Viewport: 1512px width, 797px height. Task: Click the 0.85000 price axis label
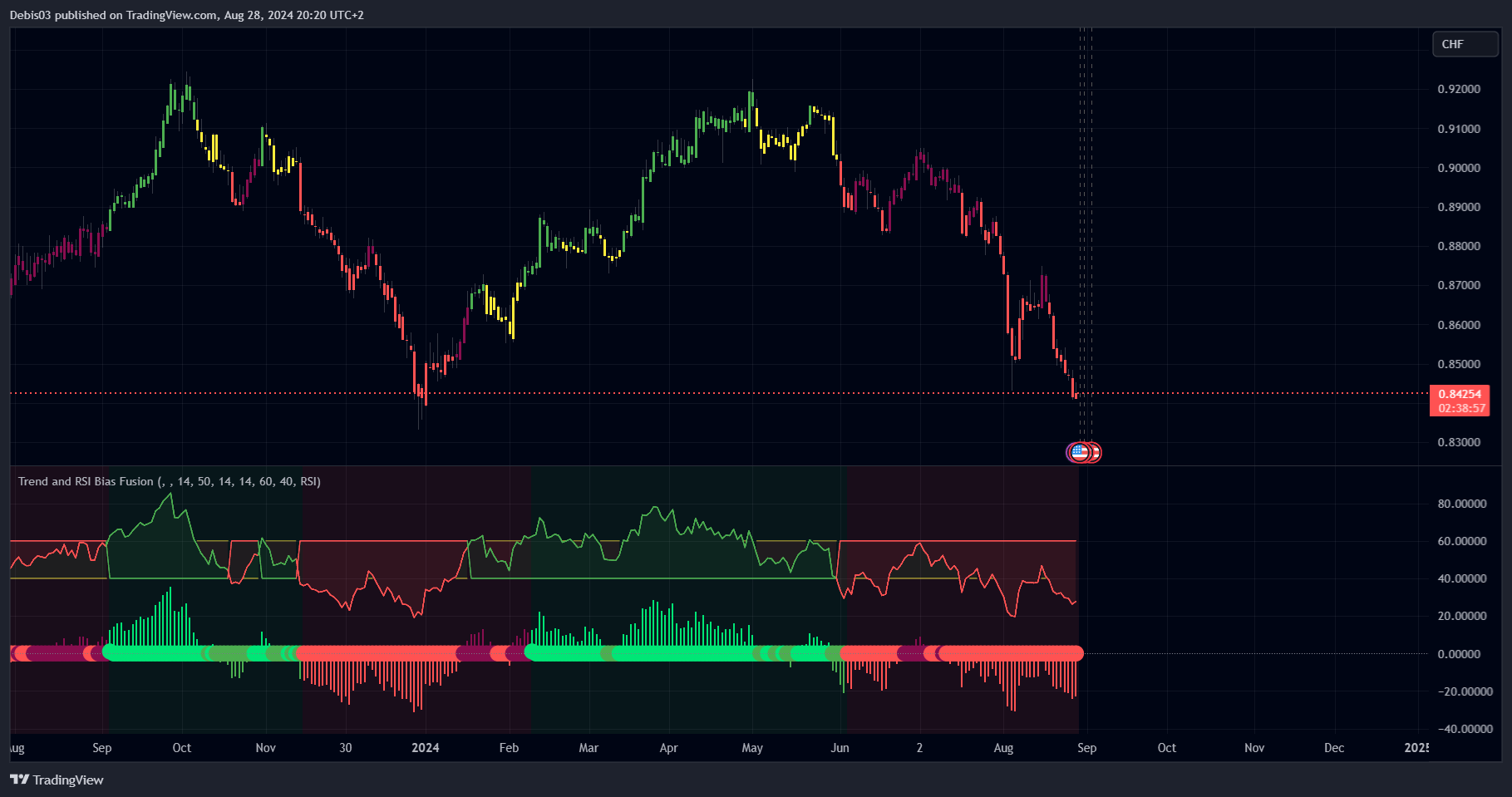[1459, 364]
